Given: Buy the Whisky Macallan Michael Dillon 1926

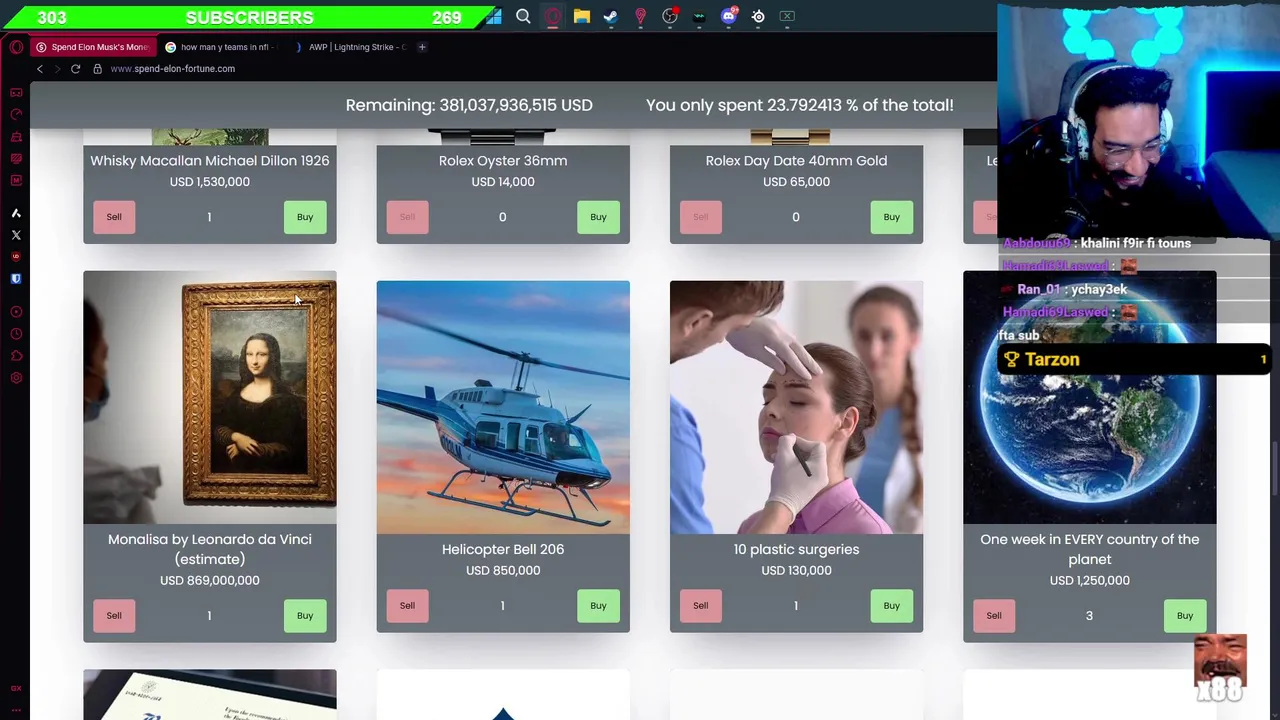Looking at the screenshot, I should [305, 217].
